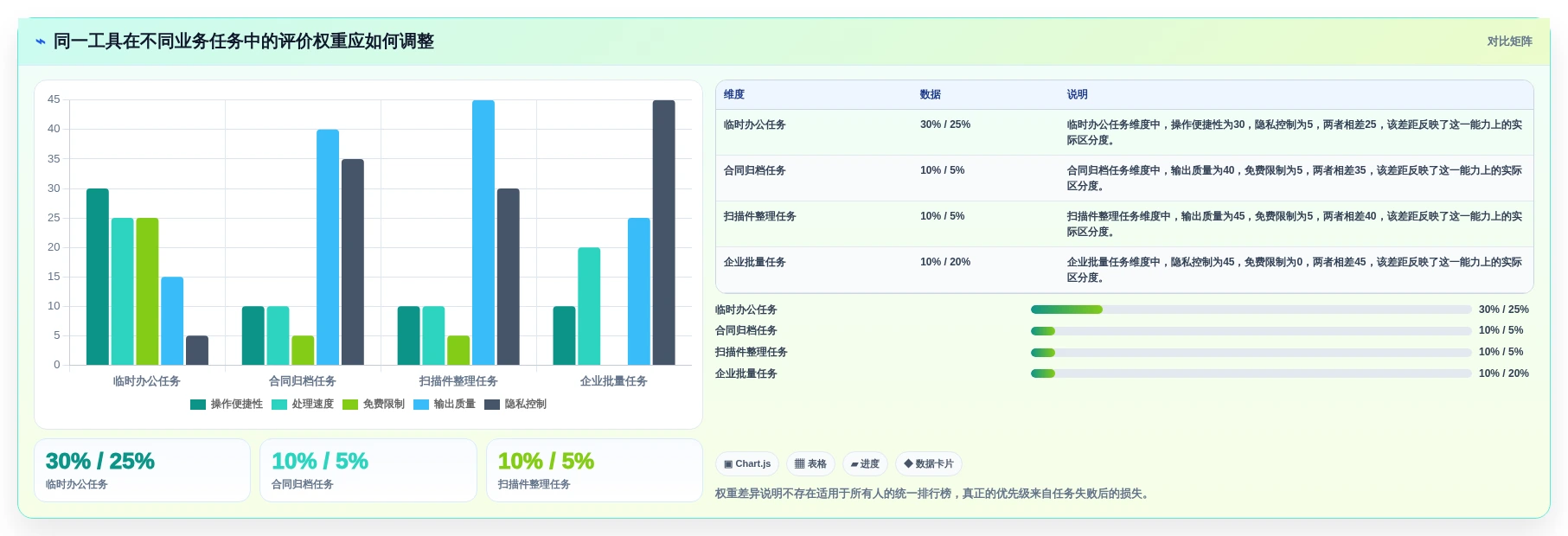Click the 企业批量任务 progress bar
This screenshot has height=536, width=1568.
(1251, 373)
